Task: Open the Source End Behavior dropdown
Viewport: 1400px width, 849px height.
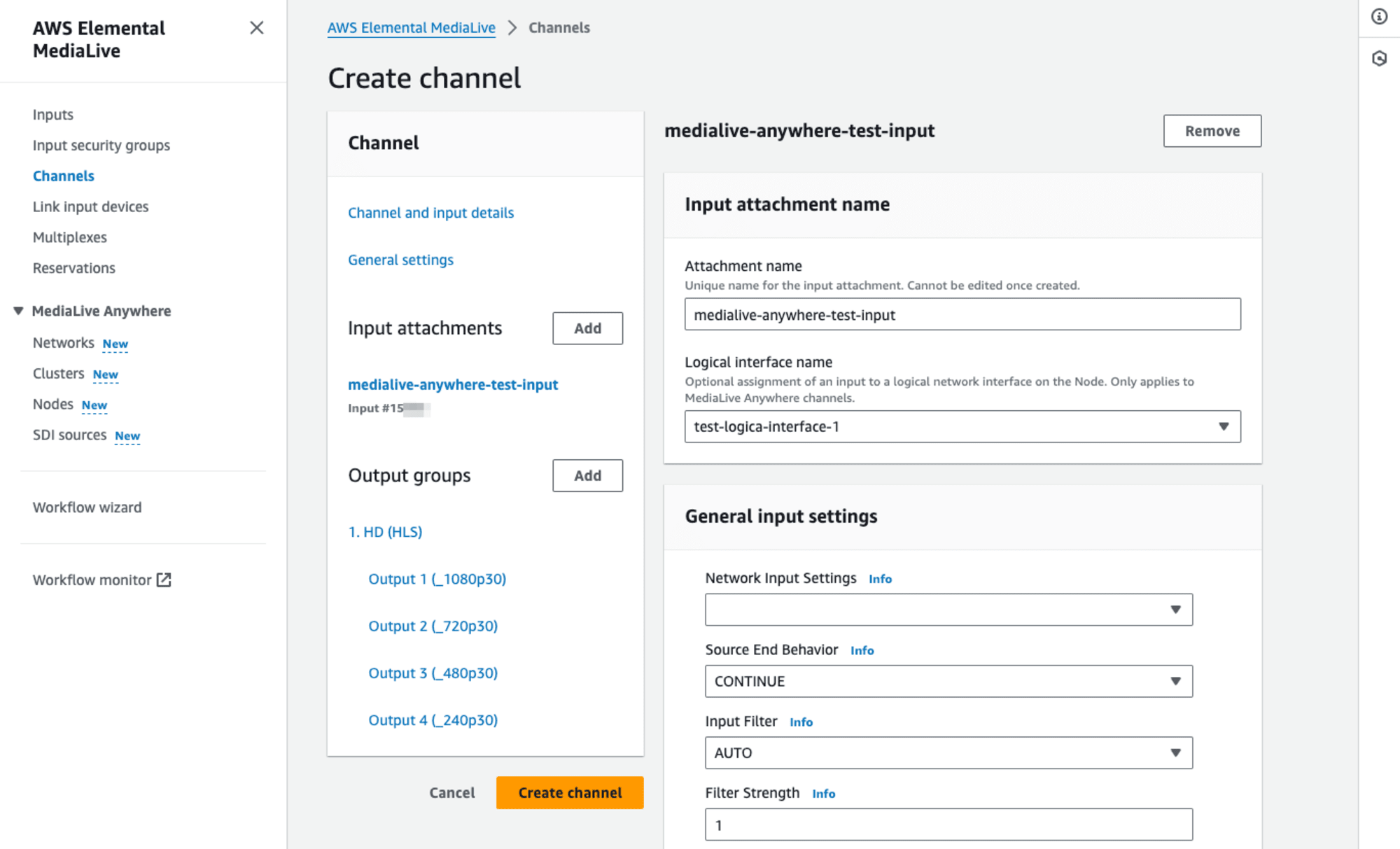Action: click(x=948, y=681)
